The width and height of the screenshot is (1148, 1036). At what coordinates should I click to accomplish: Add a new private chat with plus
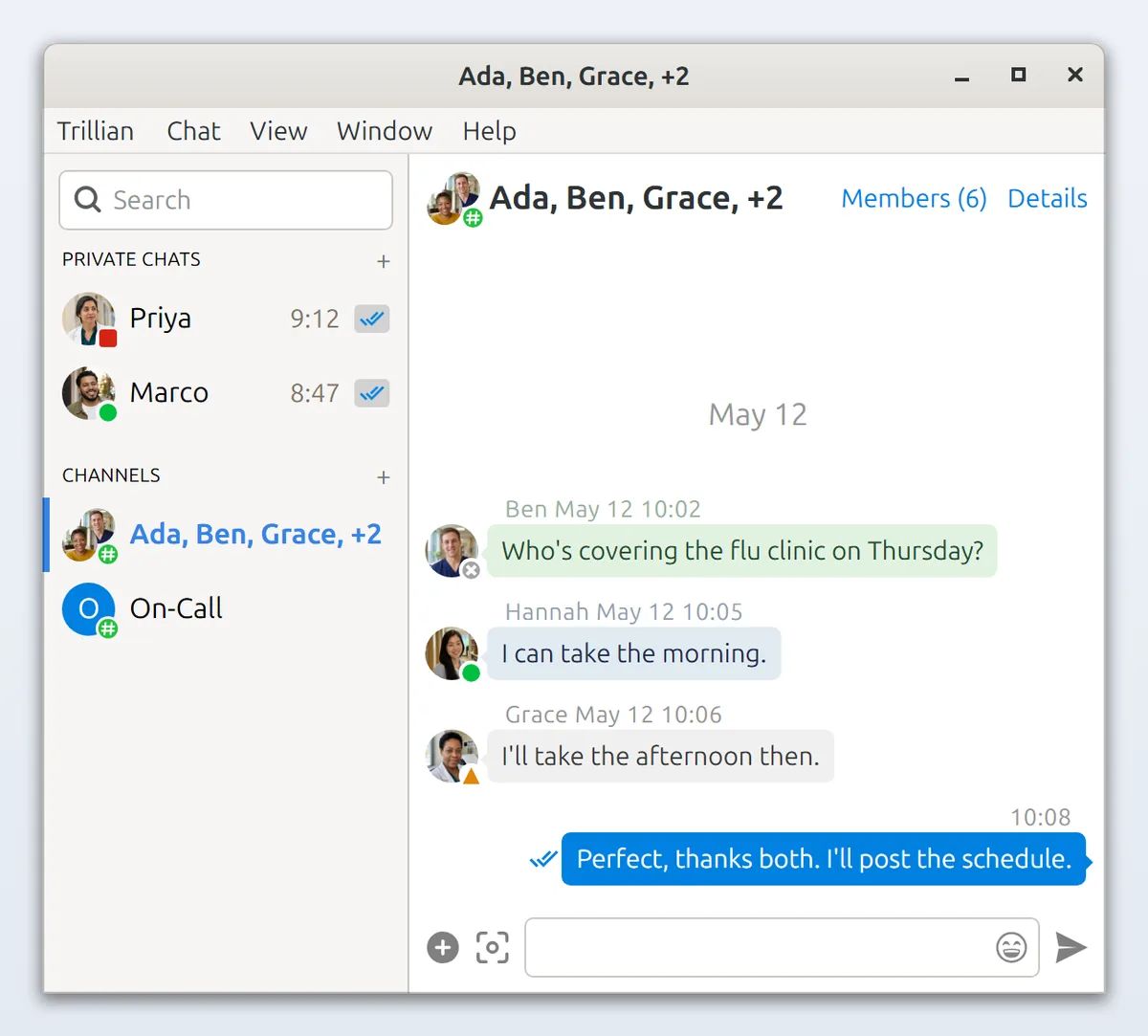coord(384,261)
